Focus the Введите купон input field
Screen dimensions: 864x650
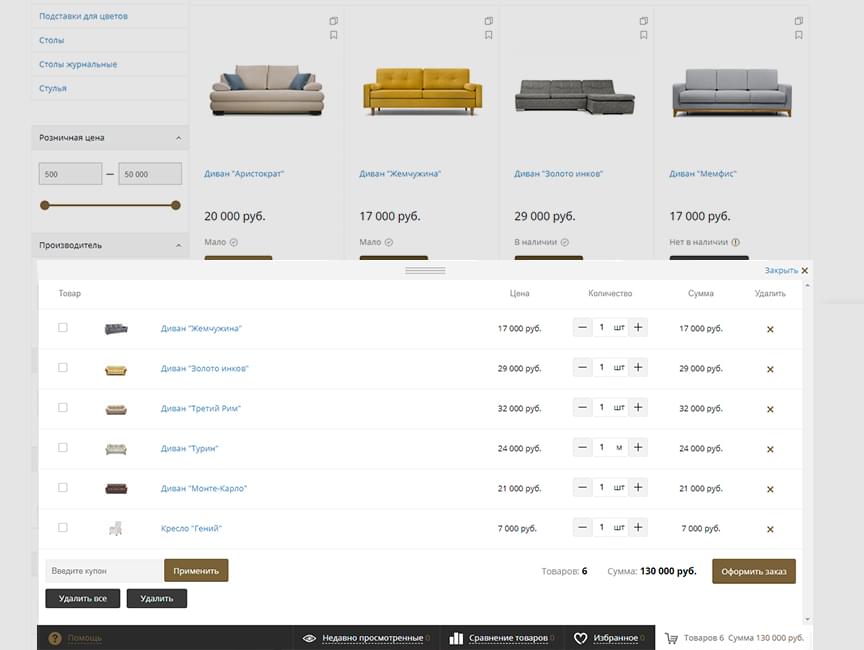[103, 571]
